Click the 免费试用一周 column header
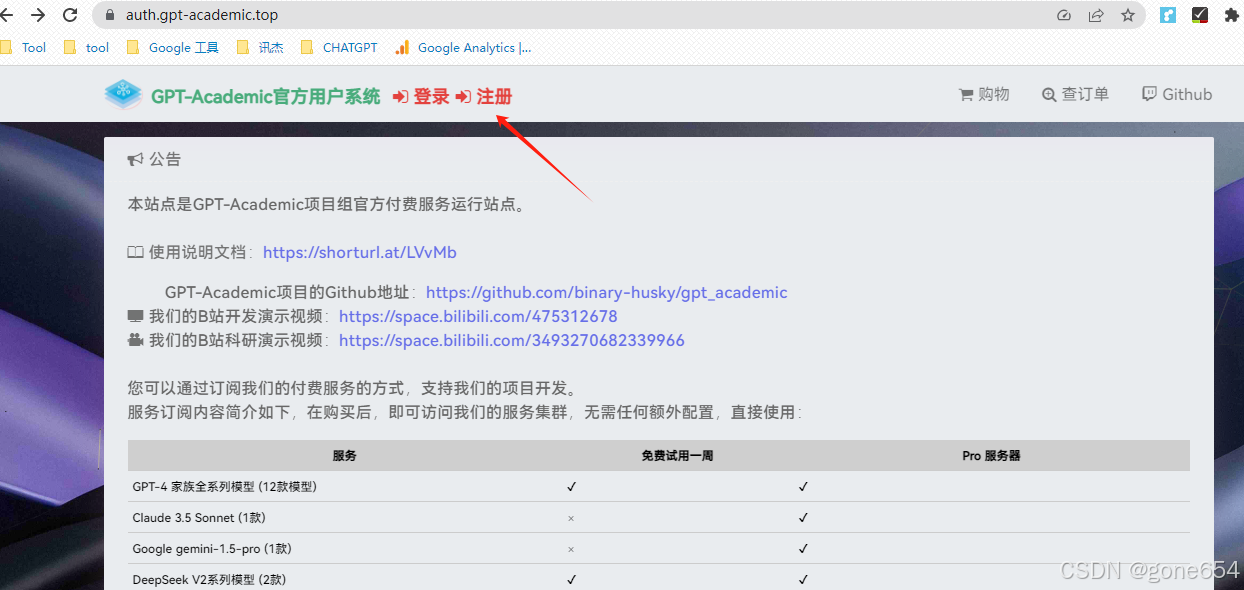The height and width of the screenshot is (590, 1244). [x=677, y=455]
